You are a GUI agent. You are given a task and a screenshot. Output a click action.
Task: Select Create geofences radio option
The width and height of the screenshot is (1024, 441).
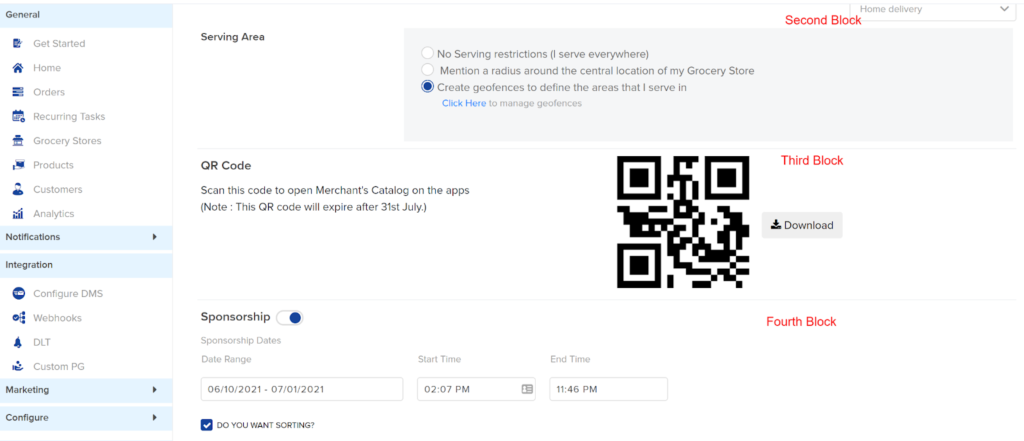(428, 86)
